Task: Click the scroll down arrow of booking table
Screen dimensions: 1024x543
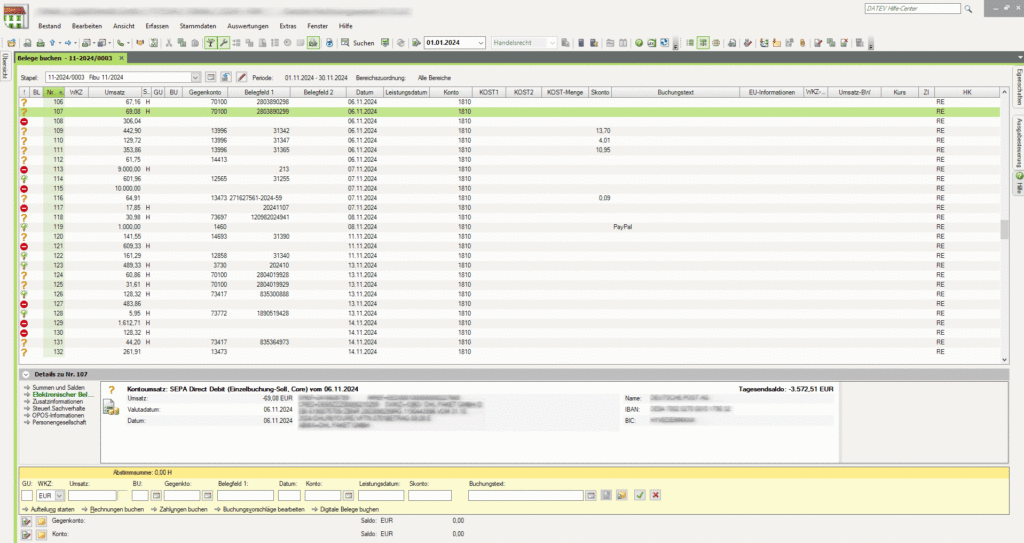Action: [1004, 360]
